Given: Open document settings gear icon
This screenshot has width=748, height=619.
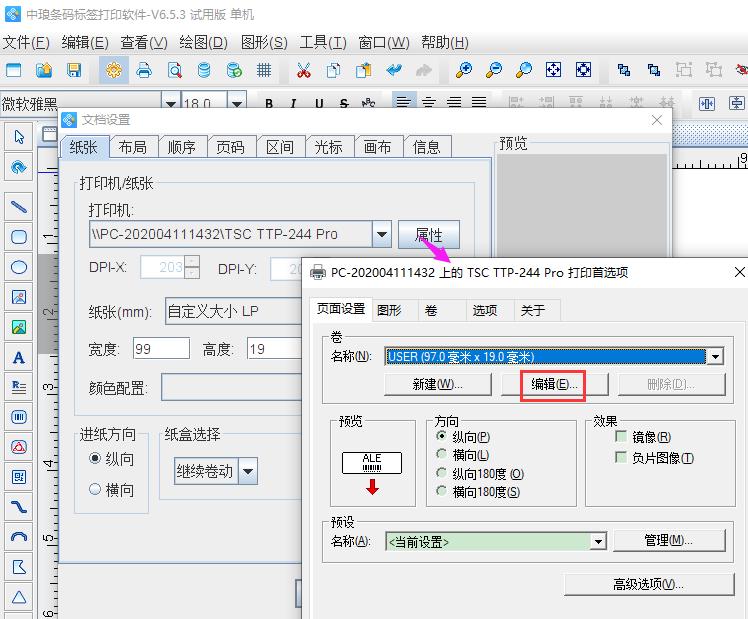Looking at the screenshot, I should (x=114, y=70).
